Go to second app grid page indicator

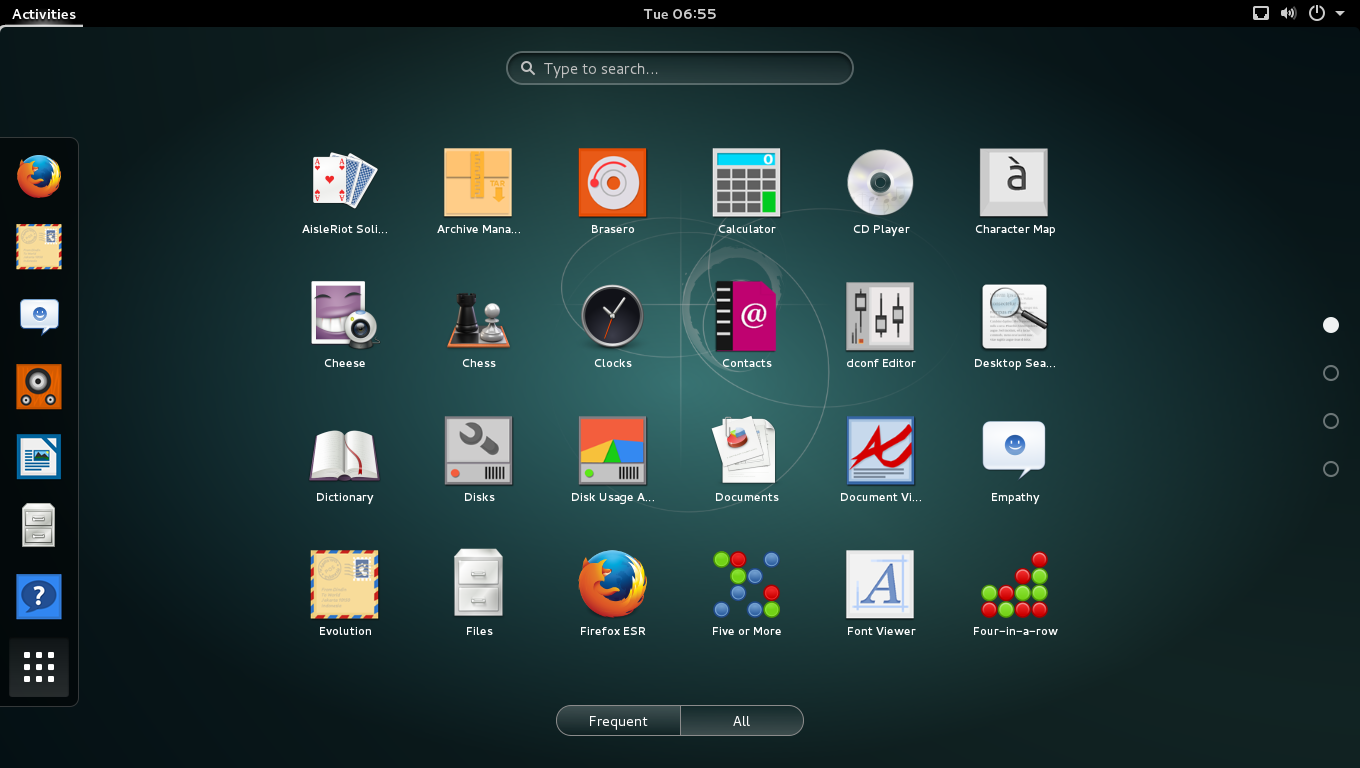[1330, 373]
